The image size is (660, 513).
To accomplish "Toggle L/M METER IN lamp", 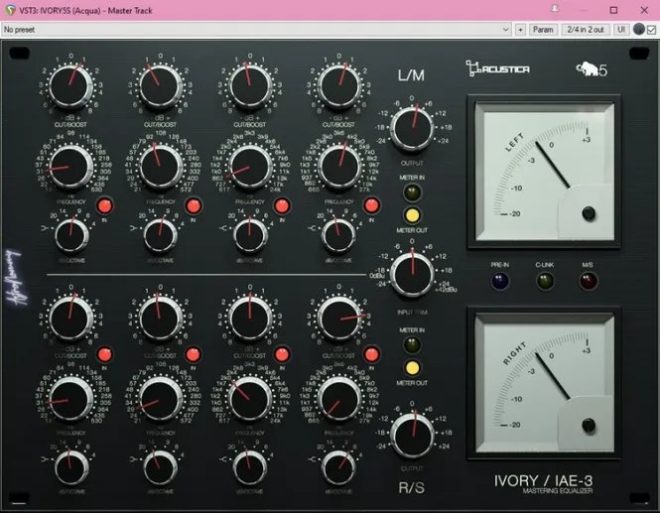I will [412, 192].
